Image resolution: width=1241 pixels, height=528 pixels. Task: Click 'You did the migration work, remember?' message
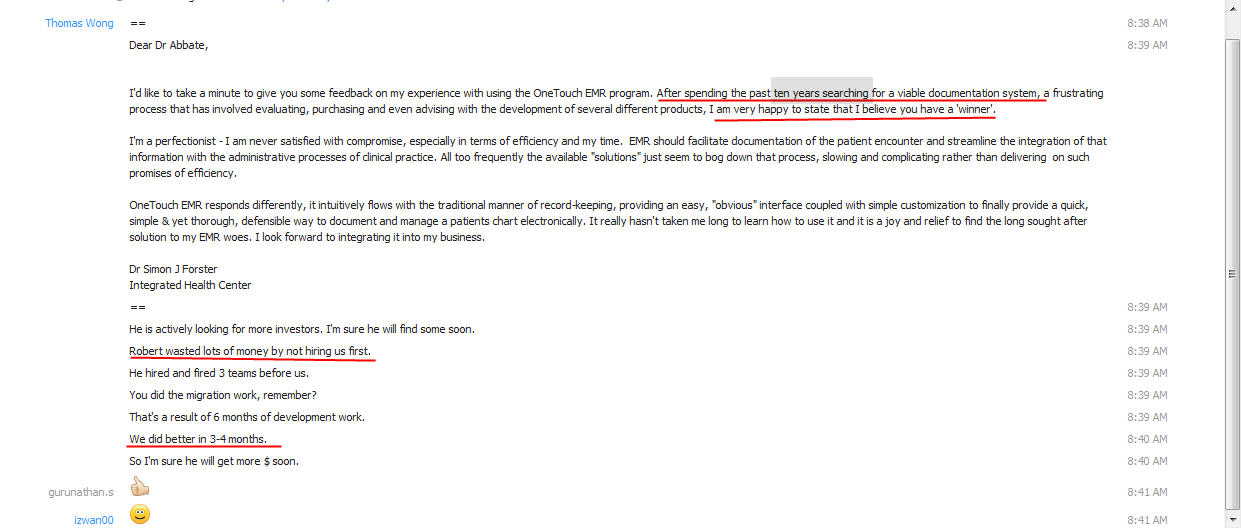[223, 395]
